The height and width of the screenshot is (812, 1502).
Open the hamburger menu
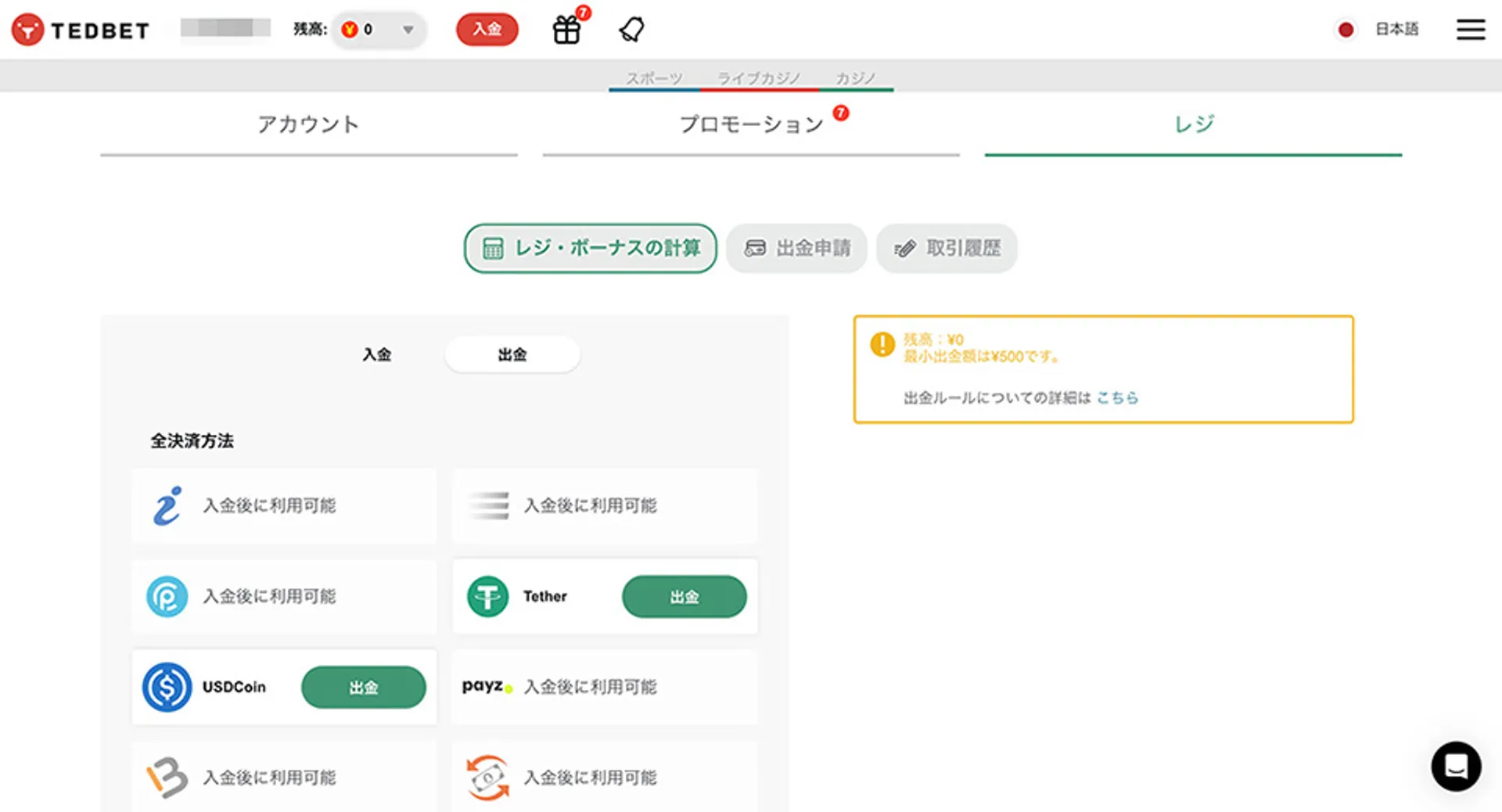point(1471,30)
